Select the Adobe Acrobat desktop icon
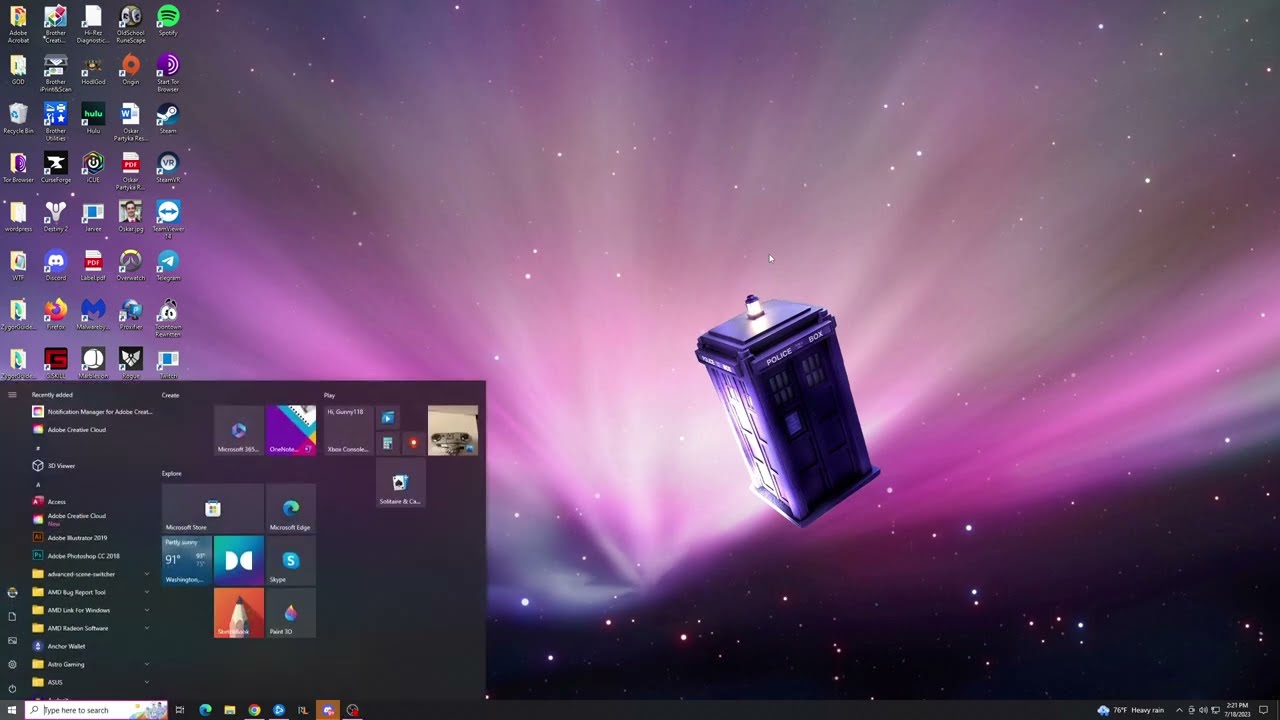Screen dimensions: 1280x720 (18, 24)
